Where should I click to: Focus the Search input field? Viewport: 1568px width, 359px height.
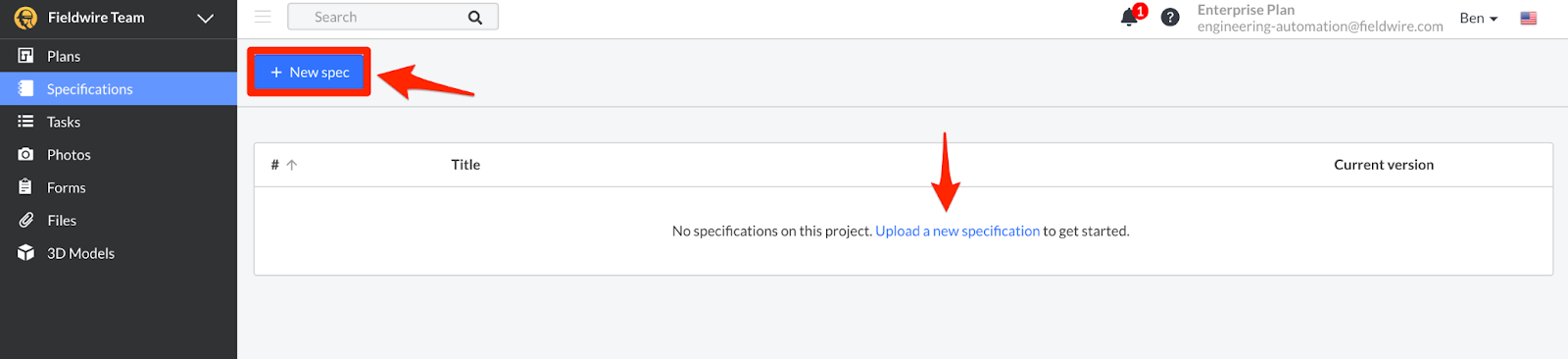393,17
